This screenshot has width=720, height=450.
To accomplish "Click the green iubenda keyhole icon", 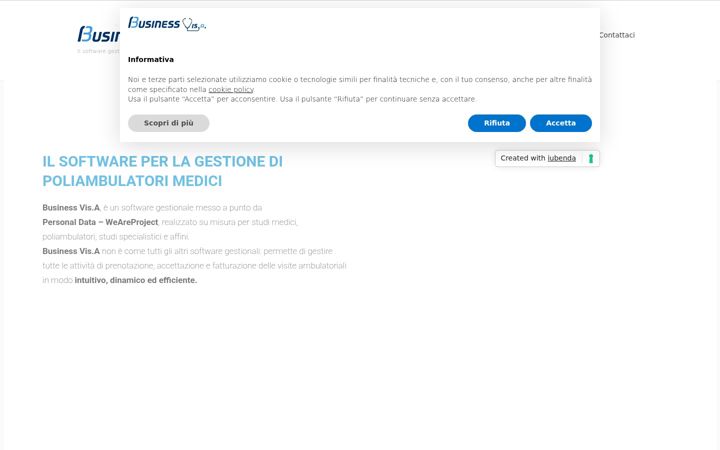I will pyautogui.click(x=591, y=158).
